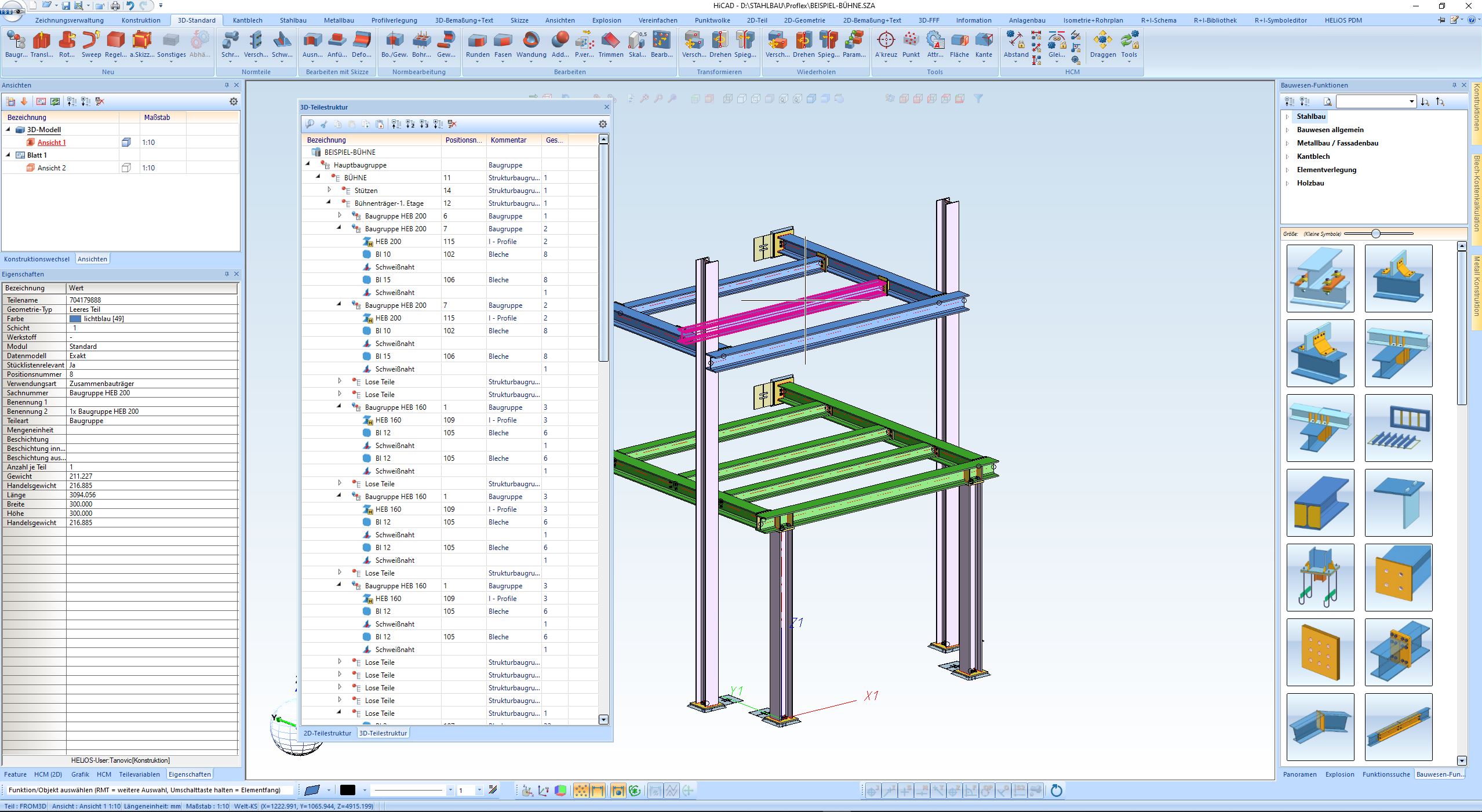Select the Trimmen tool in the Bearbeiten group

(611, 41)
